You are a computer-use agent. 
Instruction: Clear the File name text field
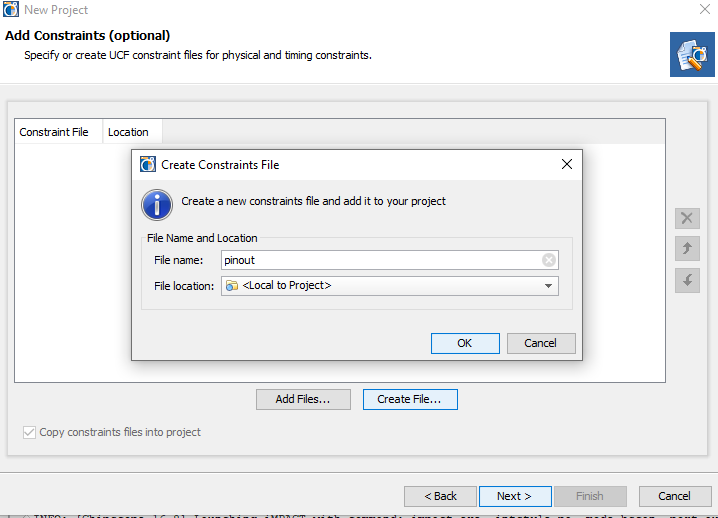[x=549, y=260]
